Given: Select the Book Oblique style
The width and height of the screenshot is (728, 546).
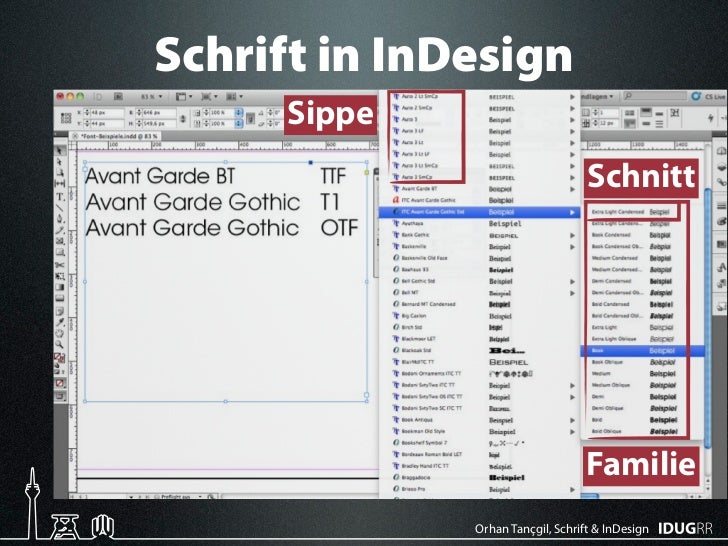Looking at the screenshot, I should tap(643, 362).
